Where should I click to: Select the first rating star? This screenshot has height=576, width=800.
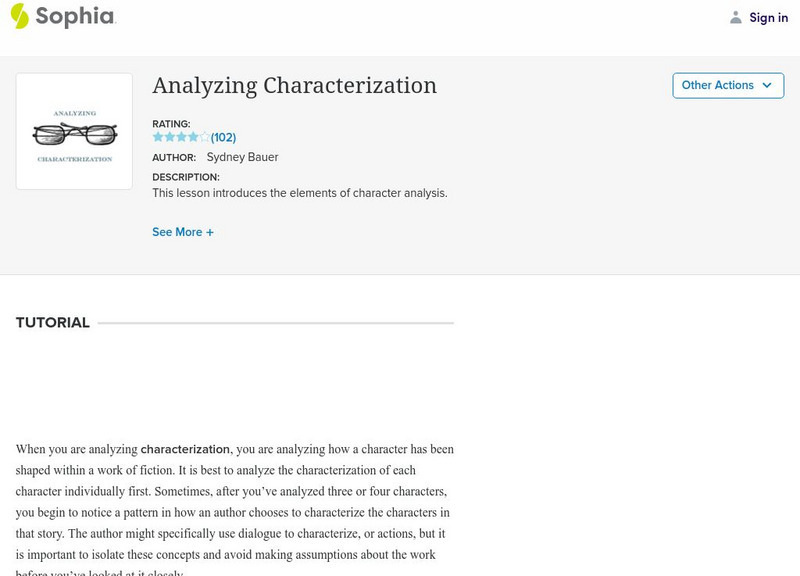click(x=158, y=137)
